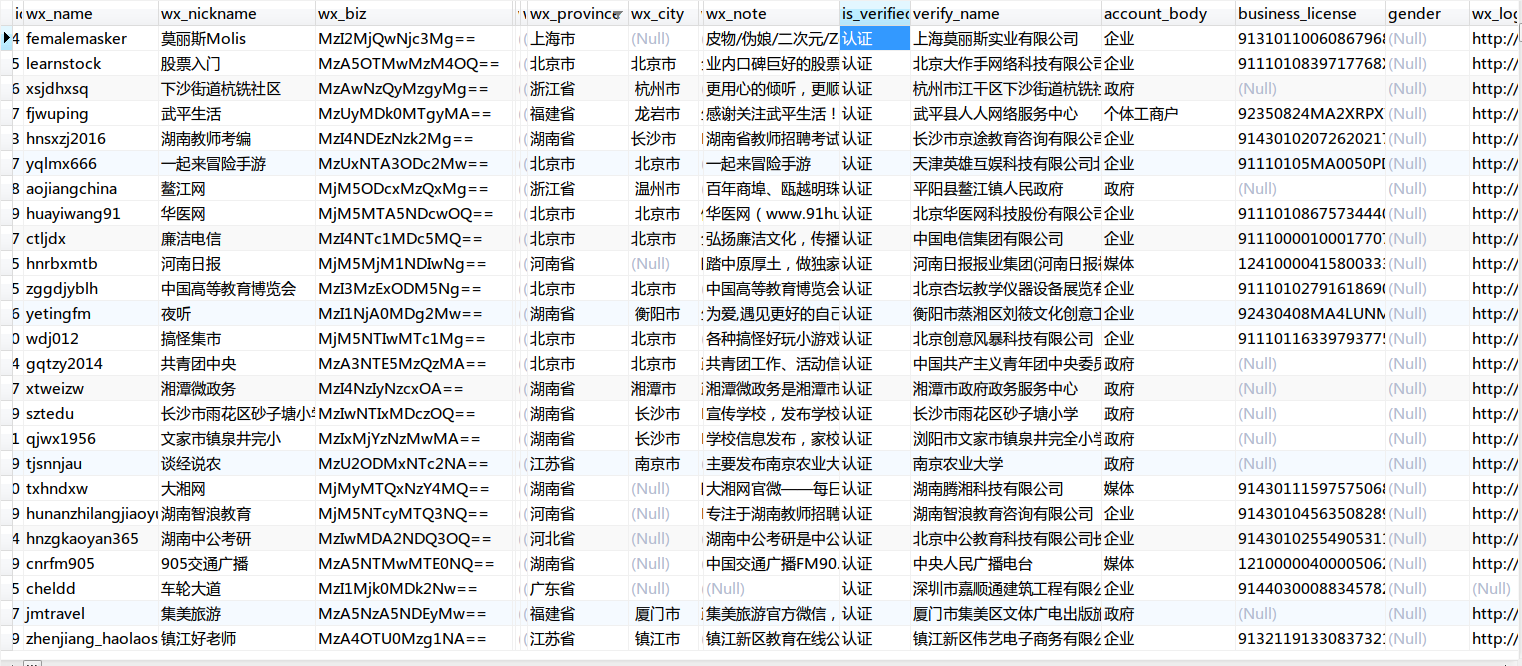This screenshot has width=1522, height=666.
Task: Click the 廉洁电信 nickname cell
Action: point(236,239)
